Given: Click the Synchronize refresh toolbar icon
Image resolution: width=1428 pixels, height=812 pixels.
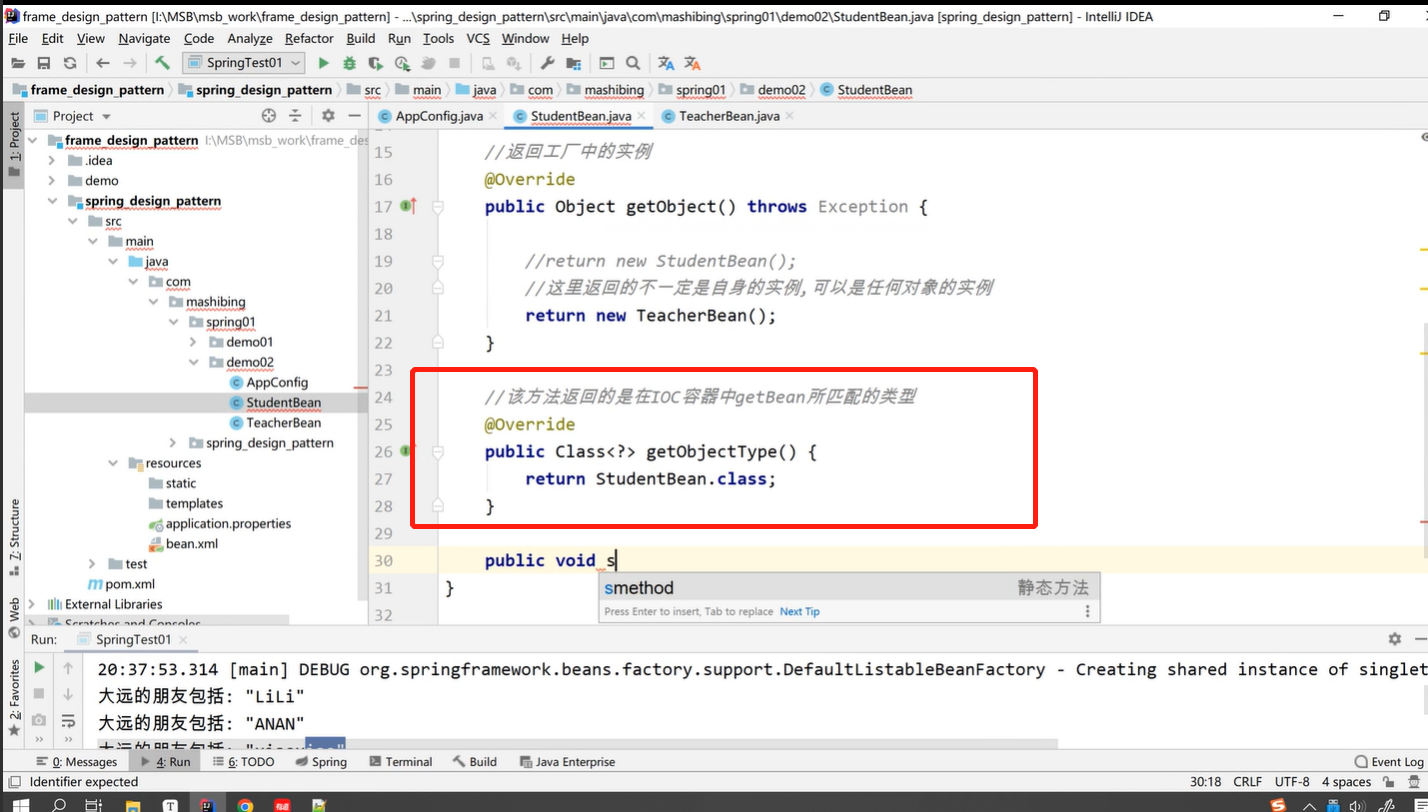Looking at the screenshot, I should (69, 63).
